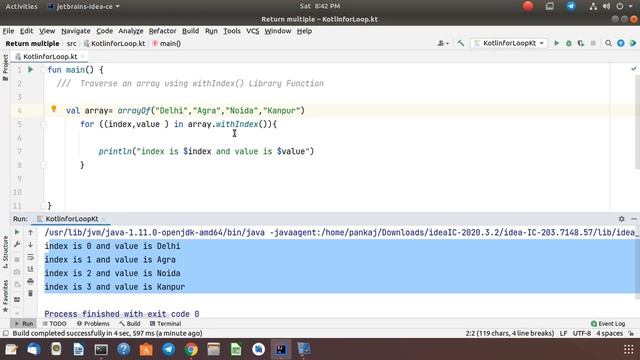Open the Problems tool window

pos(93,323)
